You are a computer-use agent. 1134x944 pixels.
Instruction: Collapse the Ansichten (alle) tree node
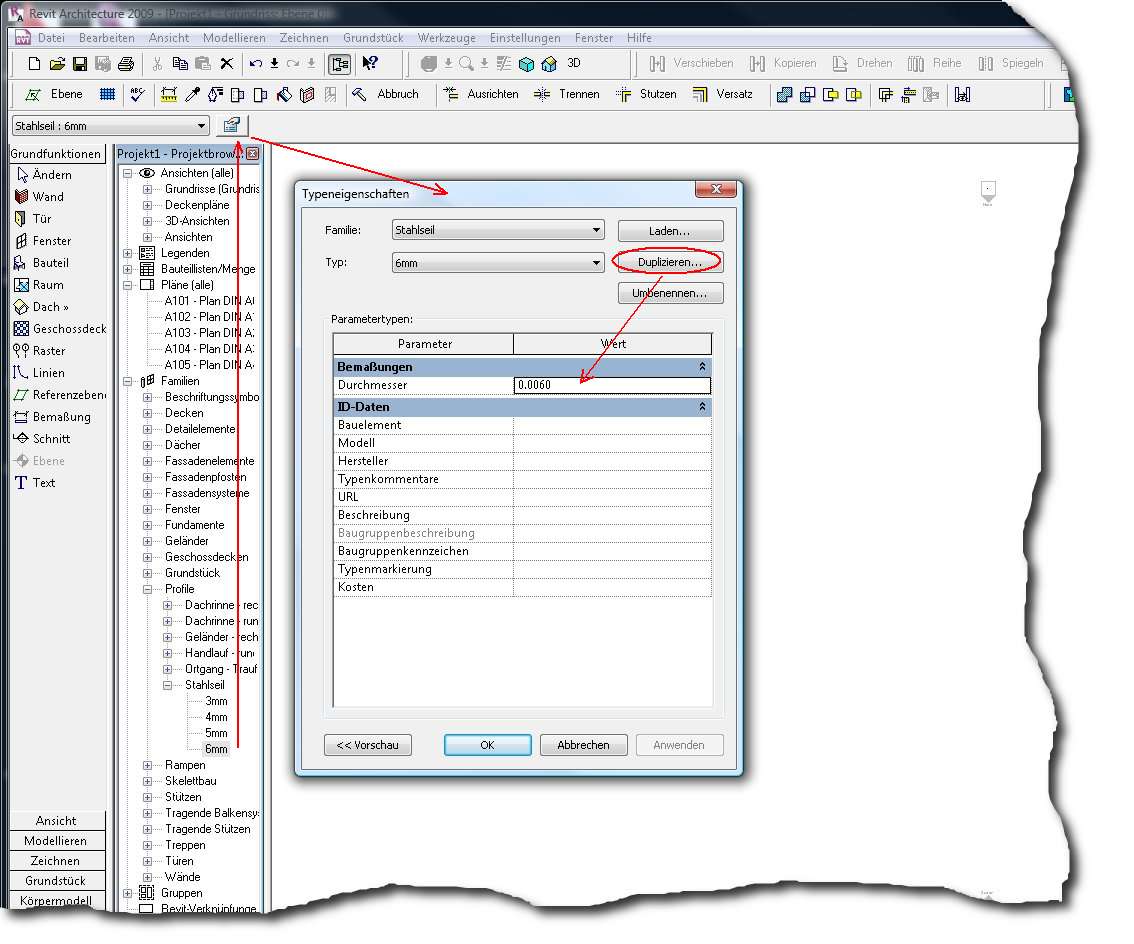click(127, 173)
